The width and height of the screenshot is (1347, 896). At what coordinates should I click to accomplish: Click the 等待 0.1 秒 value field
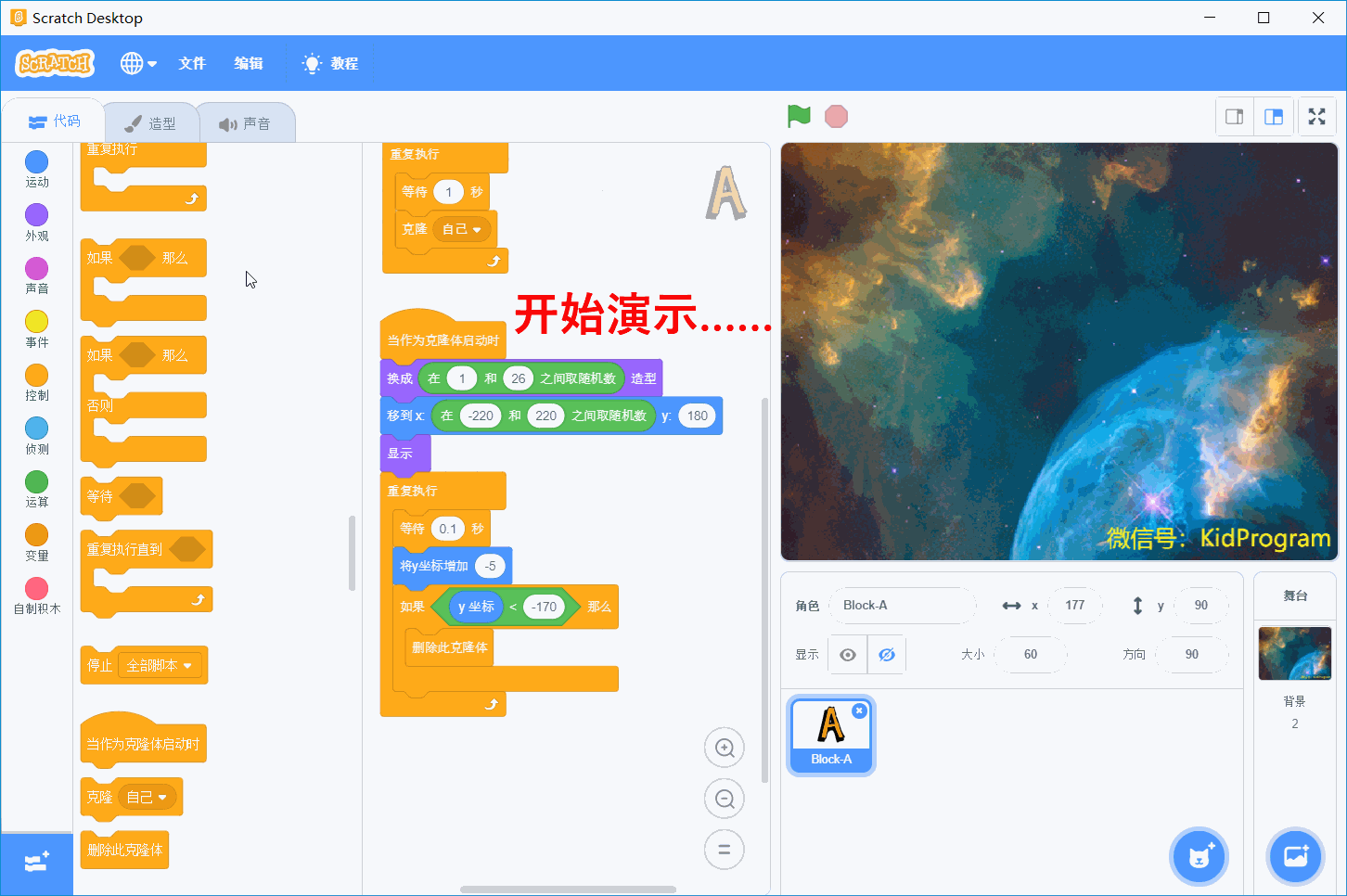[x=448, y=529]
